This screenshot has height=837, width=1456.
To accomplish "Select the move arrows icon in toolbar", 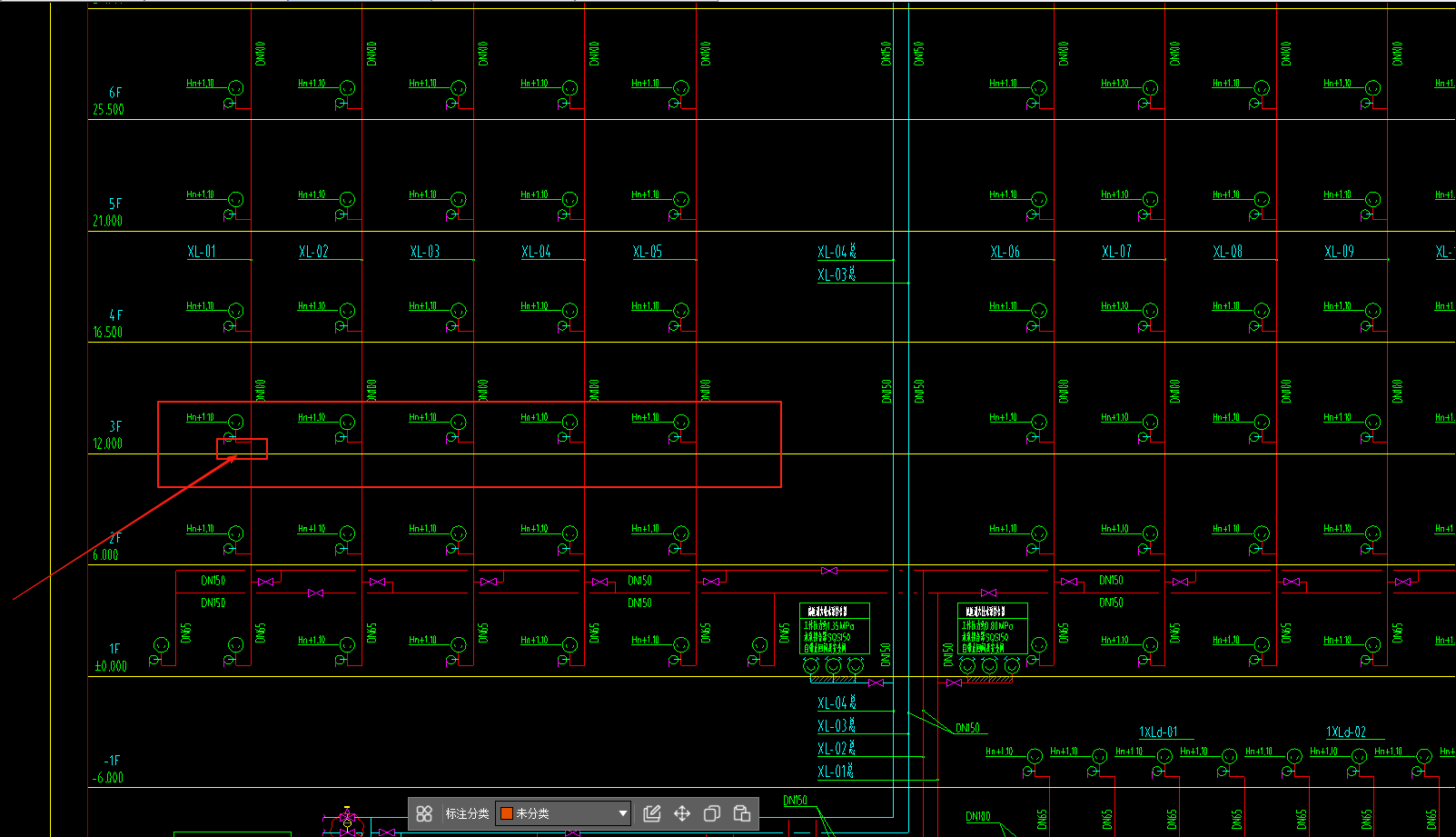I will click(682, 813).
